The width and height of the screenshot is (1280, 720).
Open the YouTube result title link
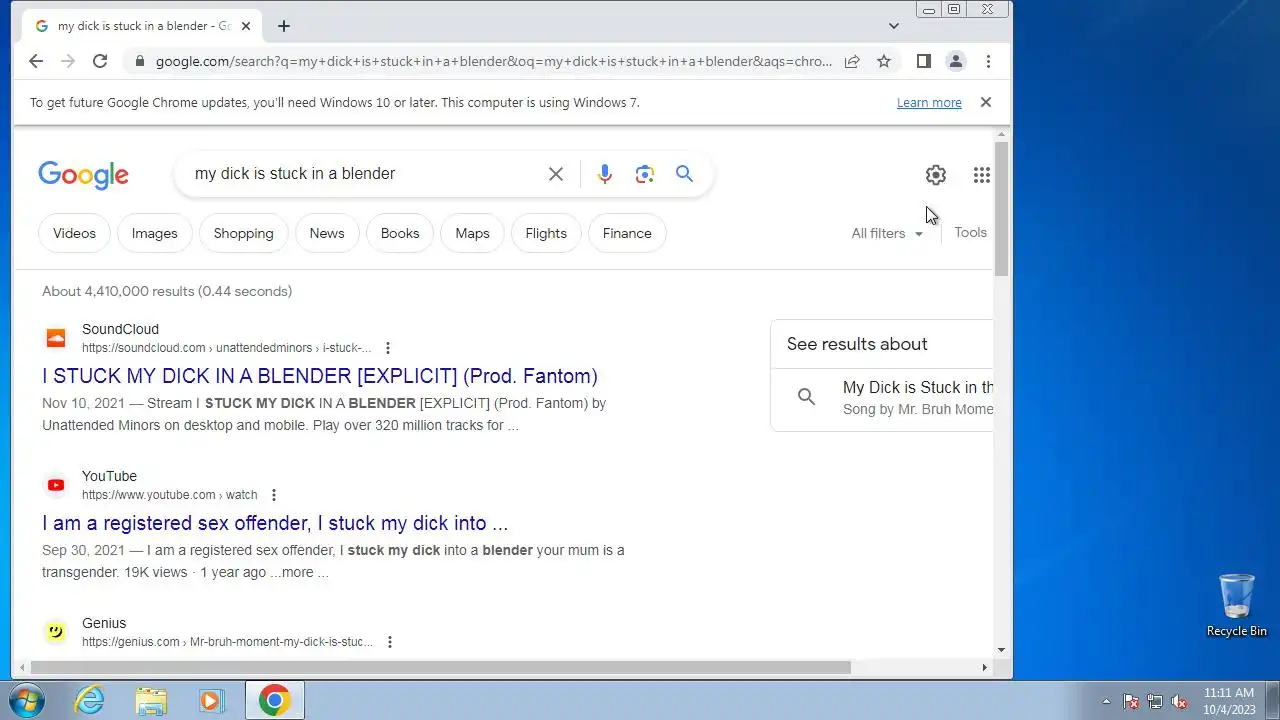coord(275,523)
